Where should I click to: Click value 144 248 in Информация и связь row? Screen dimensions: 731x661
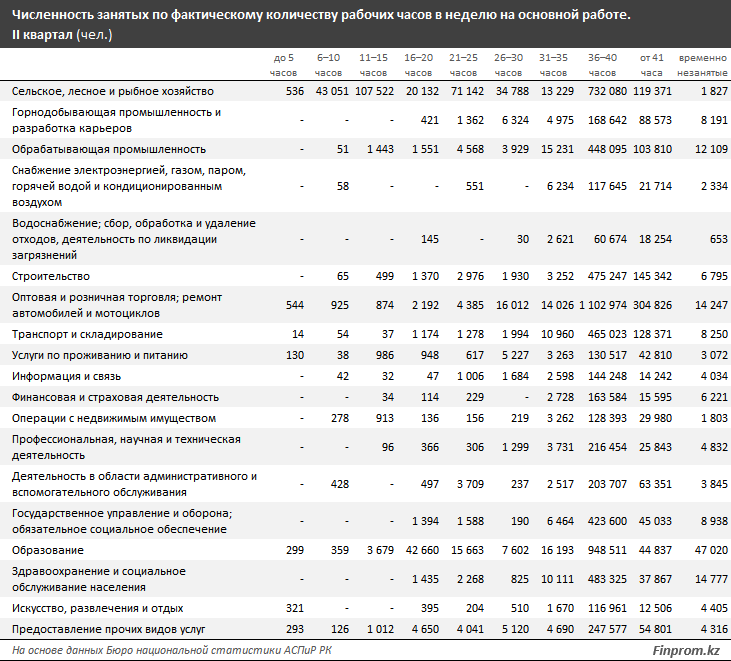pos(607,377)
